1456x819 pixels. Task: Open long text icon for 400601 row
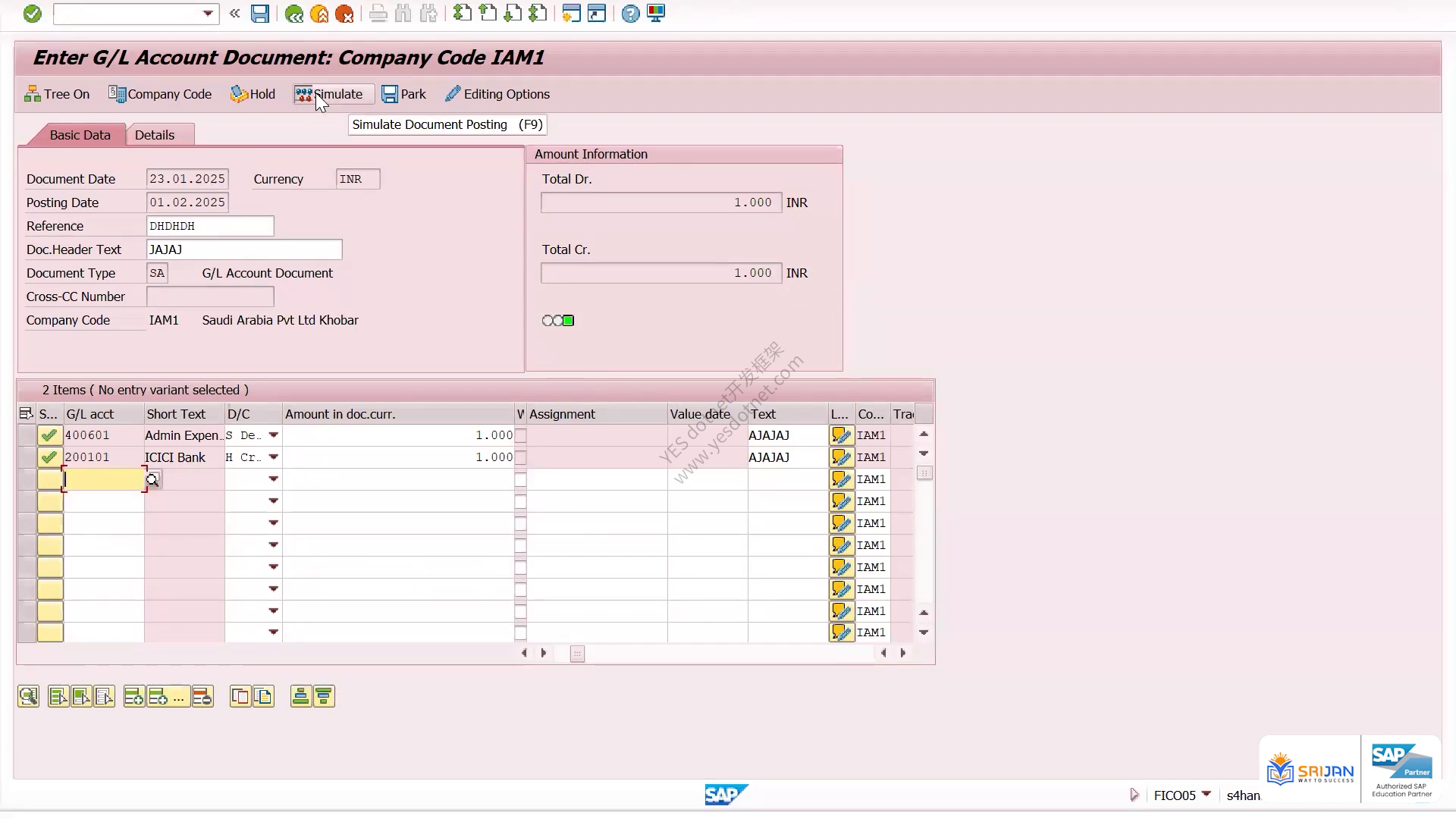(x=841, y=435)
